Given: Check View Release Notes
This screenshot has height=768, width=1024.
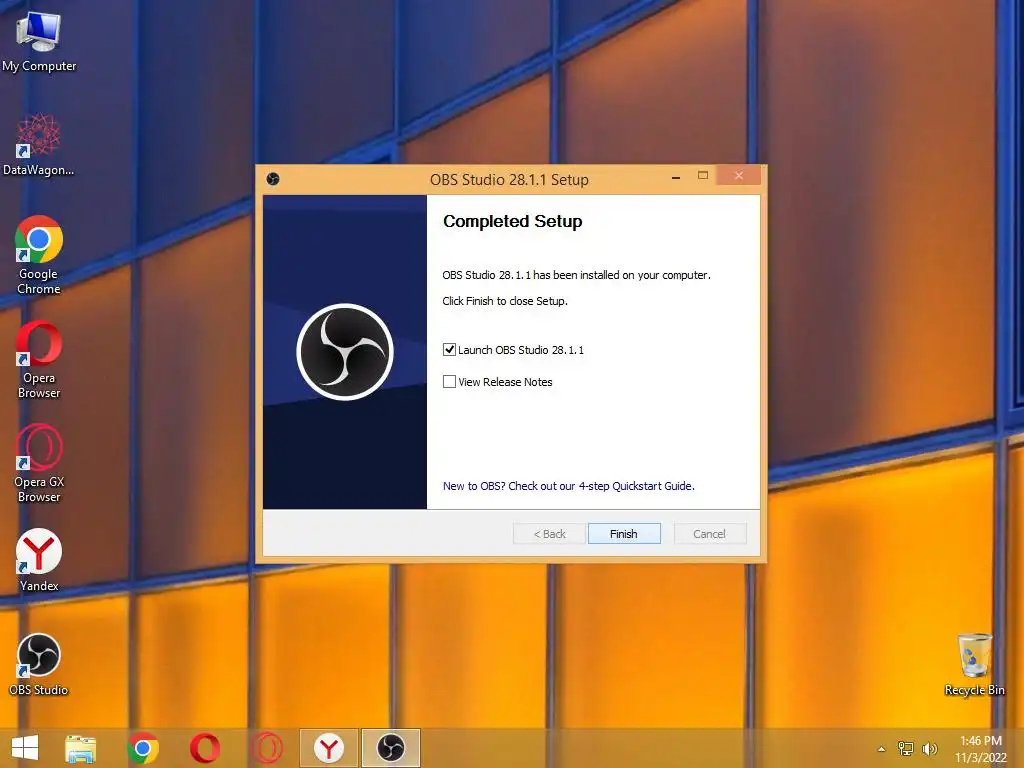Looking at the screenshot, I should (x=449, y=381).
